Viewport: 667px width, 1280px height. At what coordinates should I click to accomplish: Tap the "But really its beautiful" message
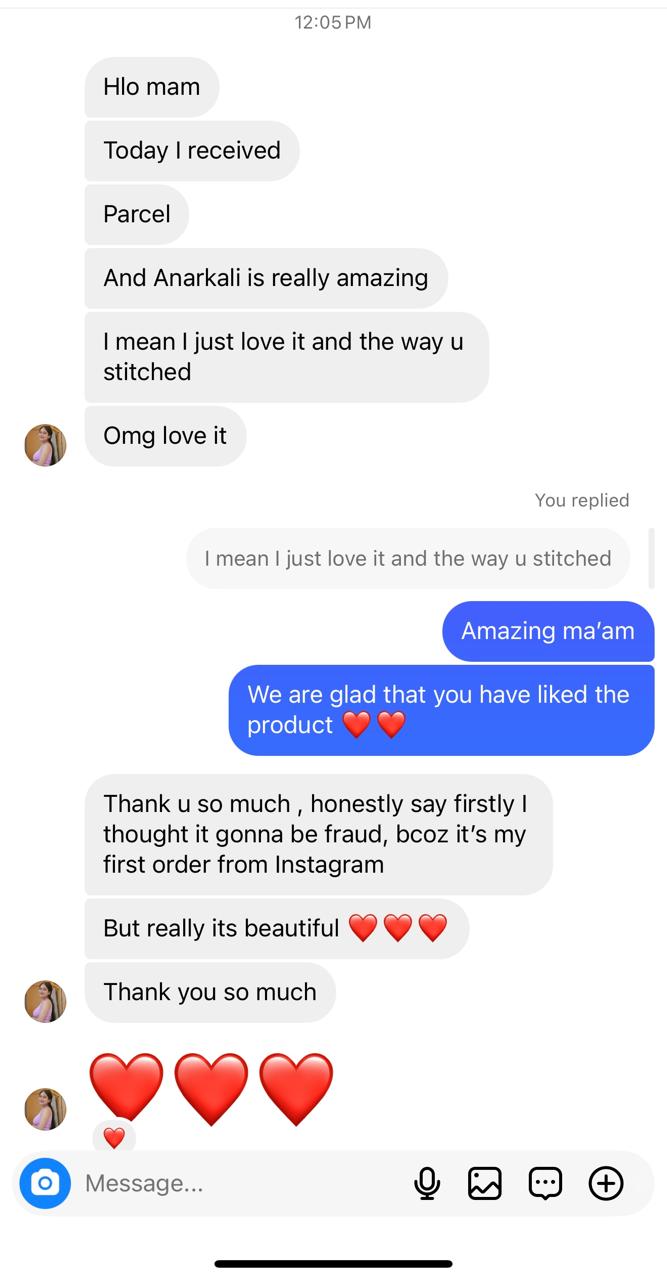[275, 928]
